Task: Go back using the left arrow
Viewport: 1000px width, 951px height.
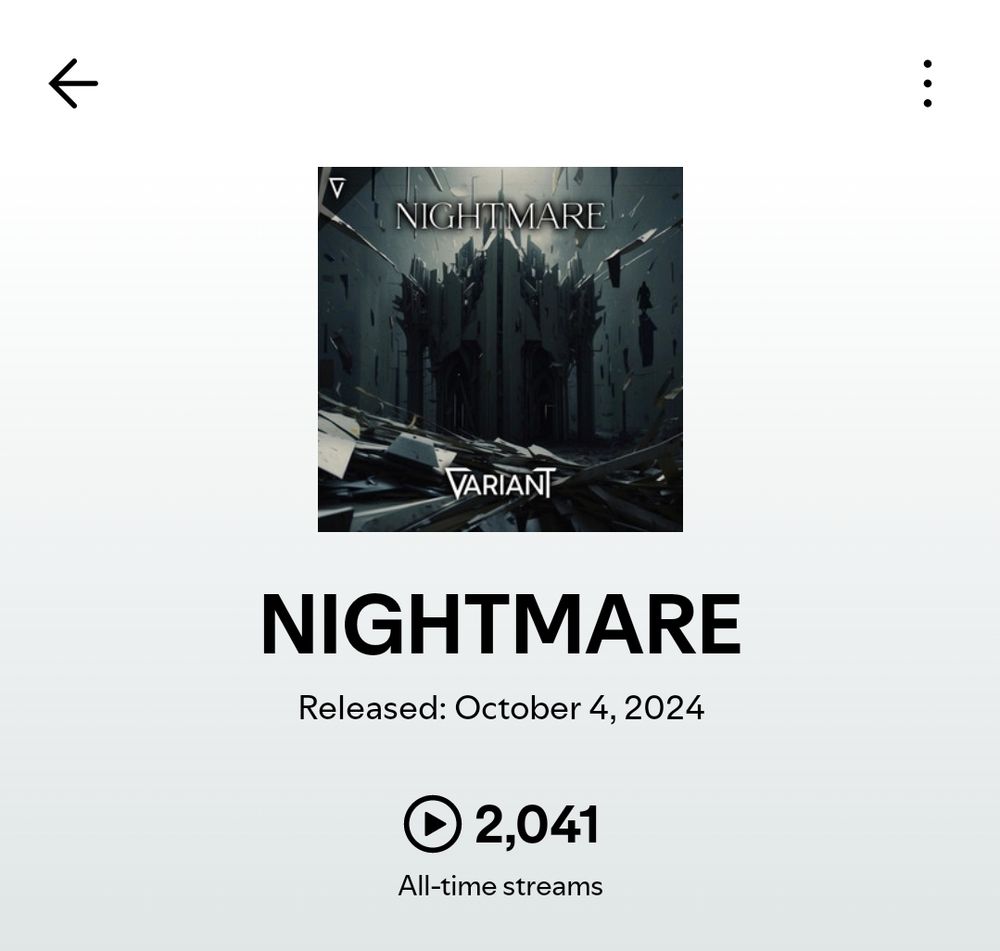Action: [x=73, y=84]
